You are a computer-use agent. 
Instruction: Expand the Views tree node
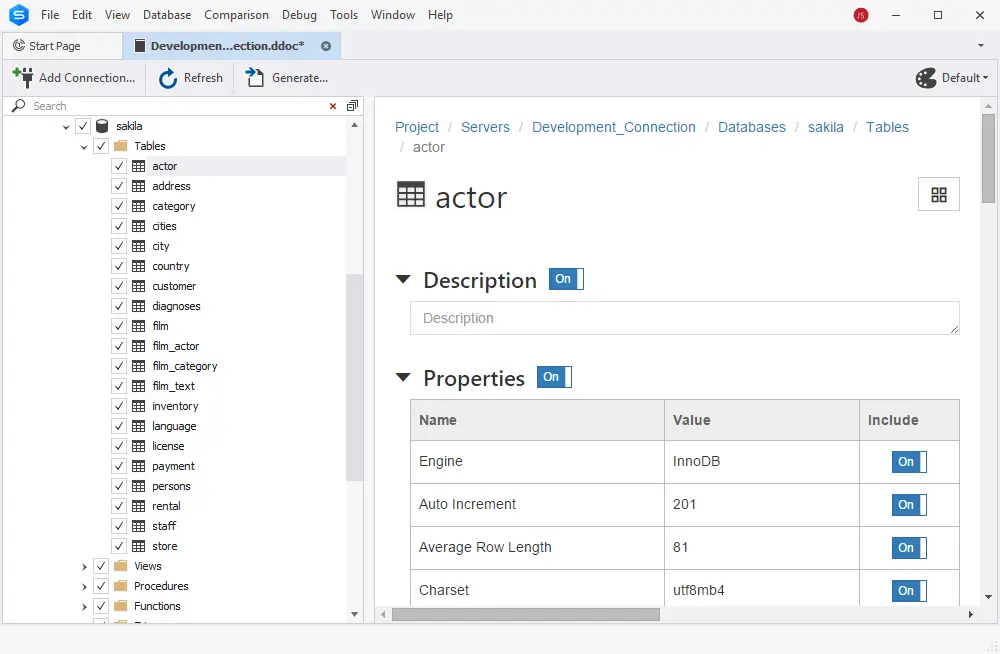[x=84, y=566]
